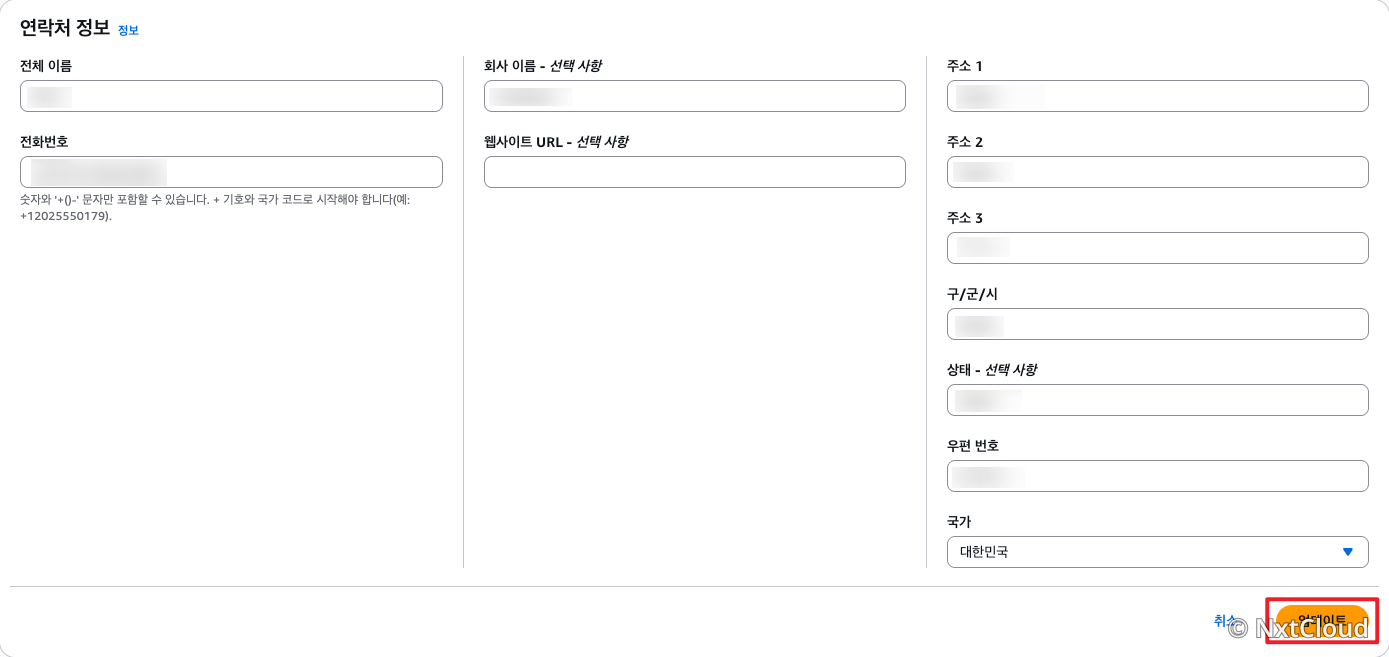Click the 웹사이트 URL field label
1389x657 pixels.
click(556, 142)
